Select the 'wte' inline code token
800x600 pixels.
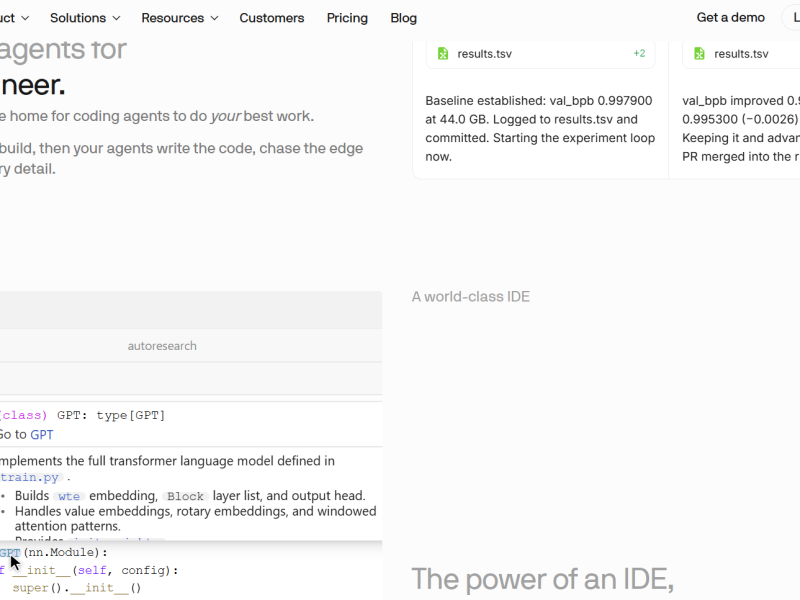click(69, 496)
